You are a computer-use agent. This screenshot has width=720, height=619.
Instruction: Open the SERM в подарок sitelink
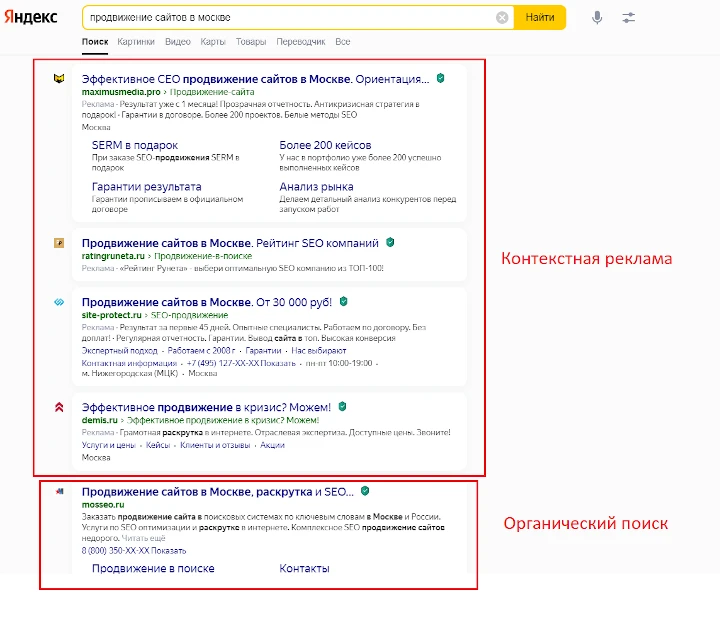click(134, 145)
